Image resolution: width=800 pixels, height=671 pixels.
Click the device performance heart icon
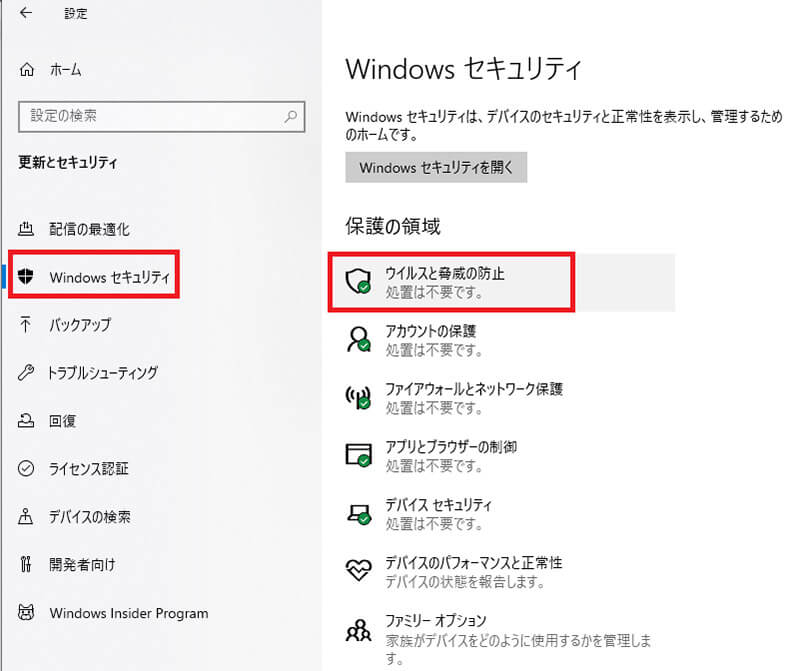tap(359, 569)
